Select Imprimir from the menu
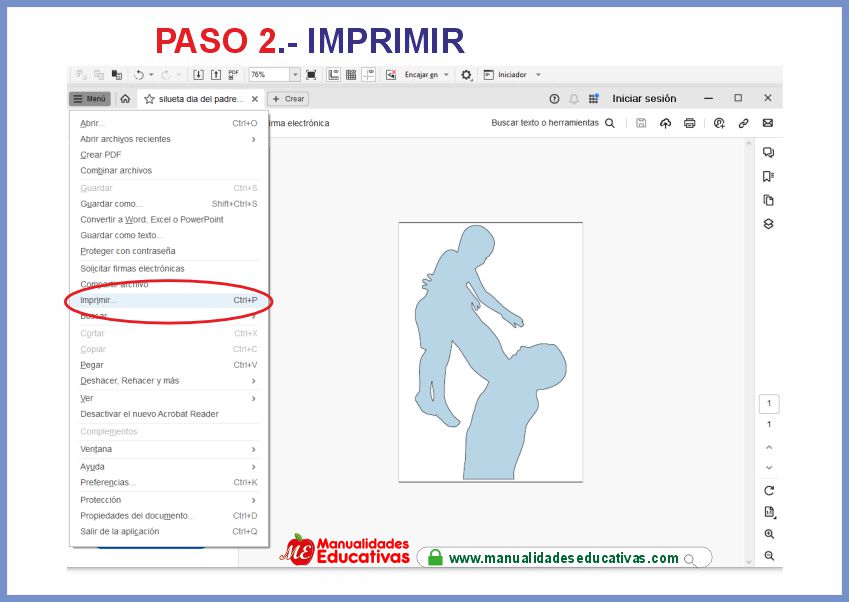The height and width of the screenshot is (602, 849). (x=100, y=300)
